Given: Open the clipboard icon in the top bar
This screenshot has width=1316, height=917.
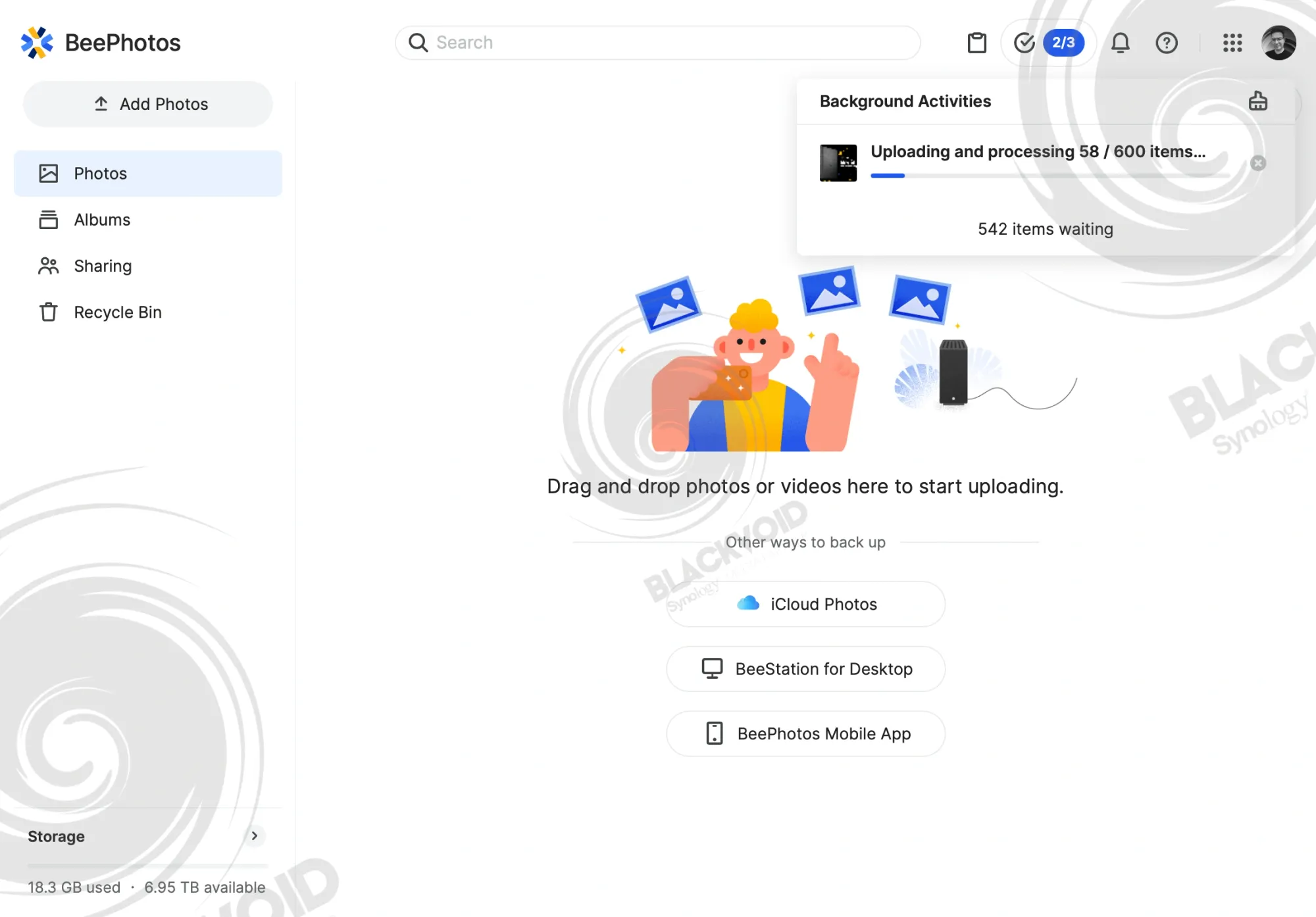Looking at the screenshot, I should point(977,43).
